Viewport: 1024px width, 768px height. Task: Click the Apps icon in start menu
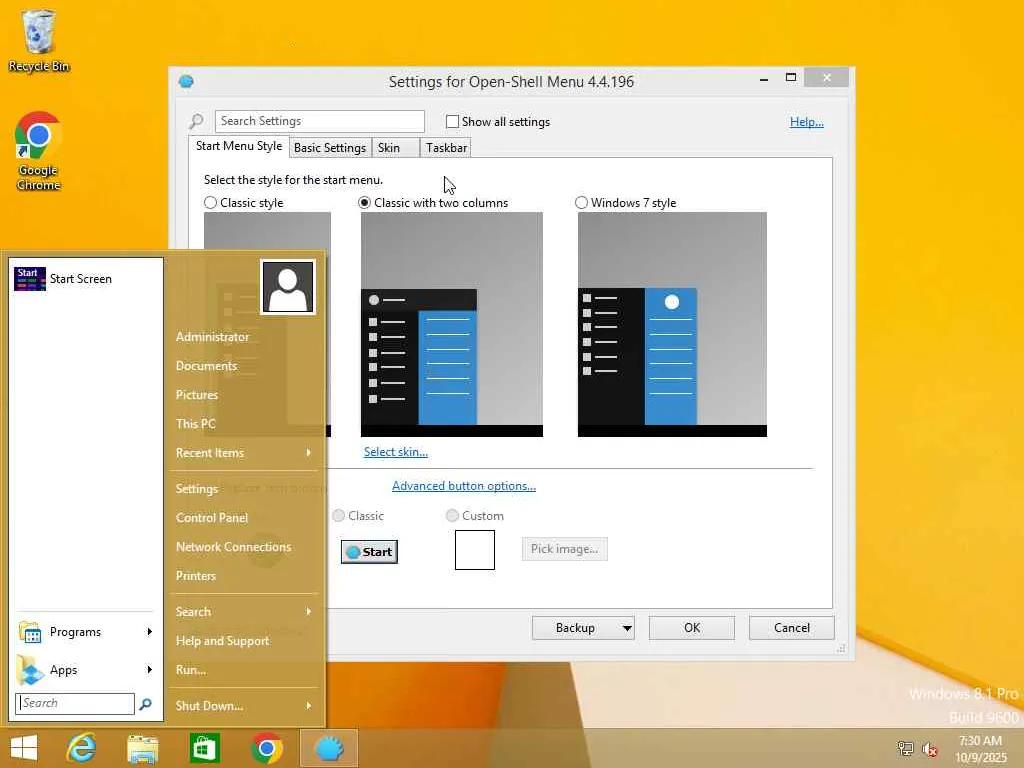pyautogui.click(x=30, y=670)
